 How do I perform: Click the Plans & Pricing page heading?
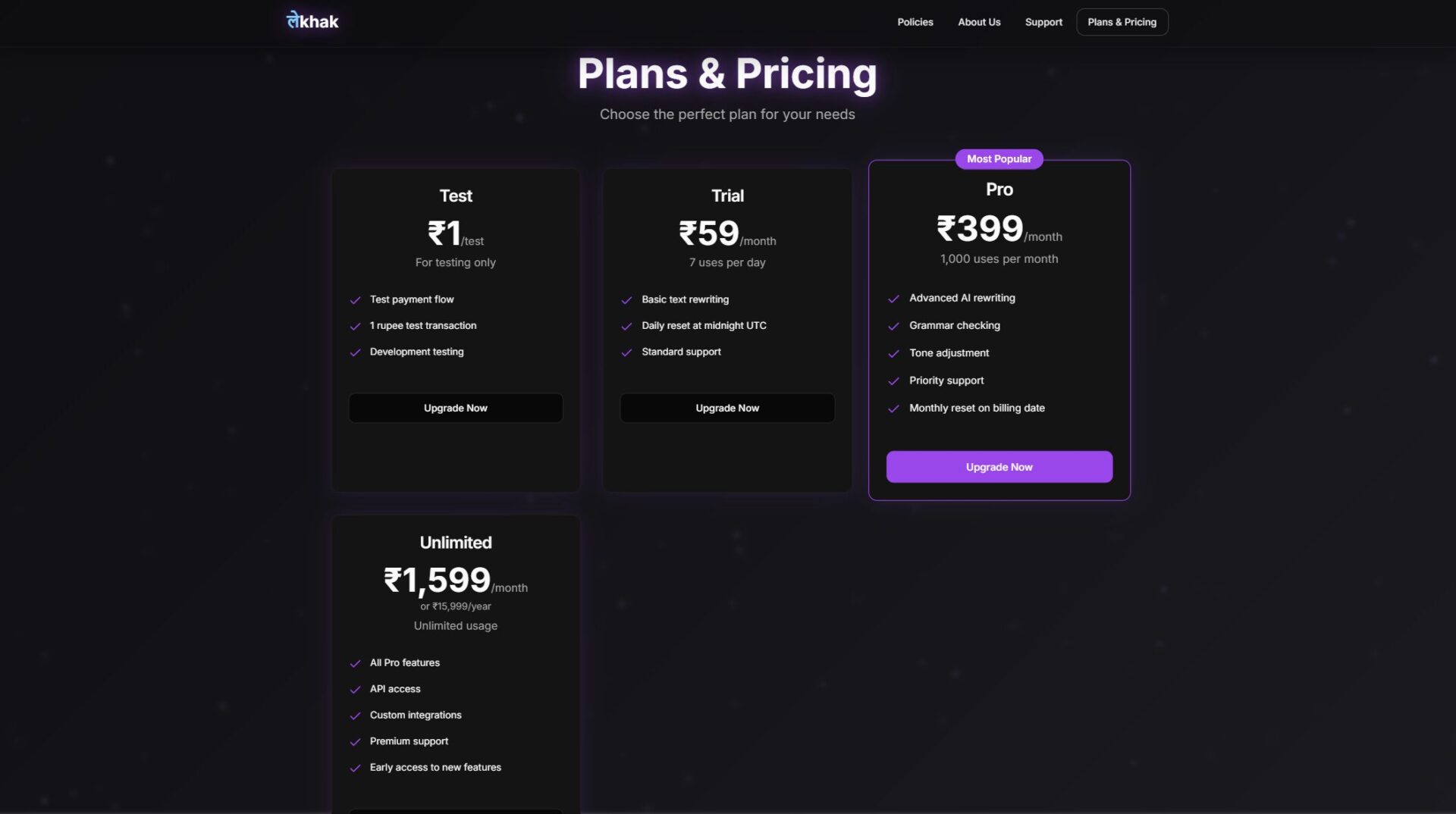click(x=727, y=74)
